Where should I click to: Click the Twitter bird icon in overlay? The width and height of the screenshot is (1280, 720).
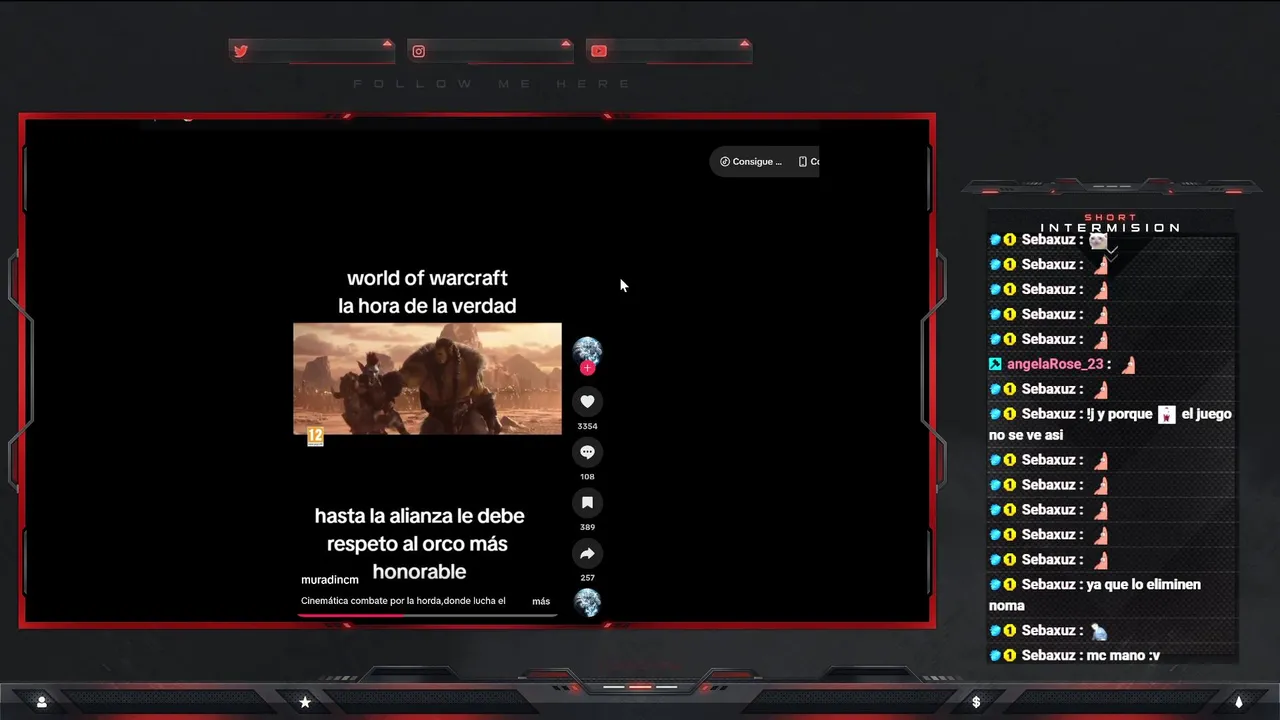[x=241, y=51]
